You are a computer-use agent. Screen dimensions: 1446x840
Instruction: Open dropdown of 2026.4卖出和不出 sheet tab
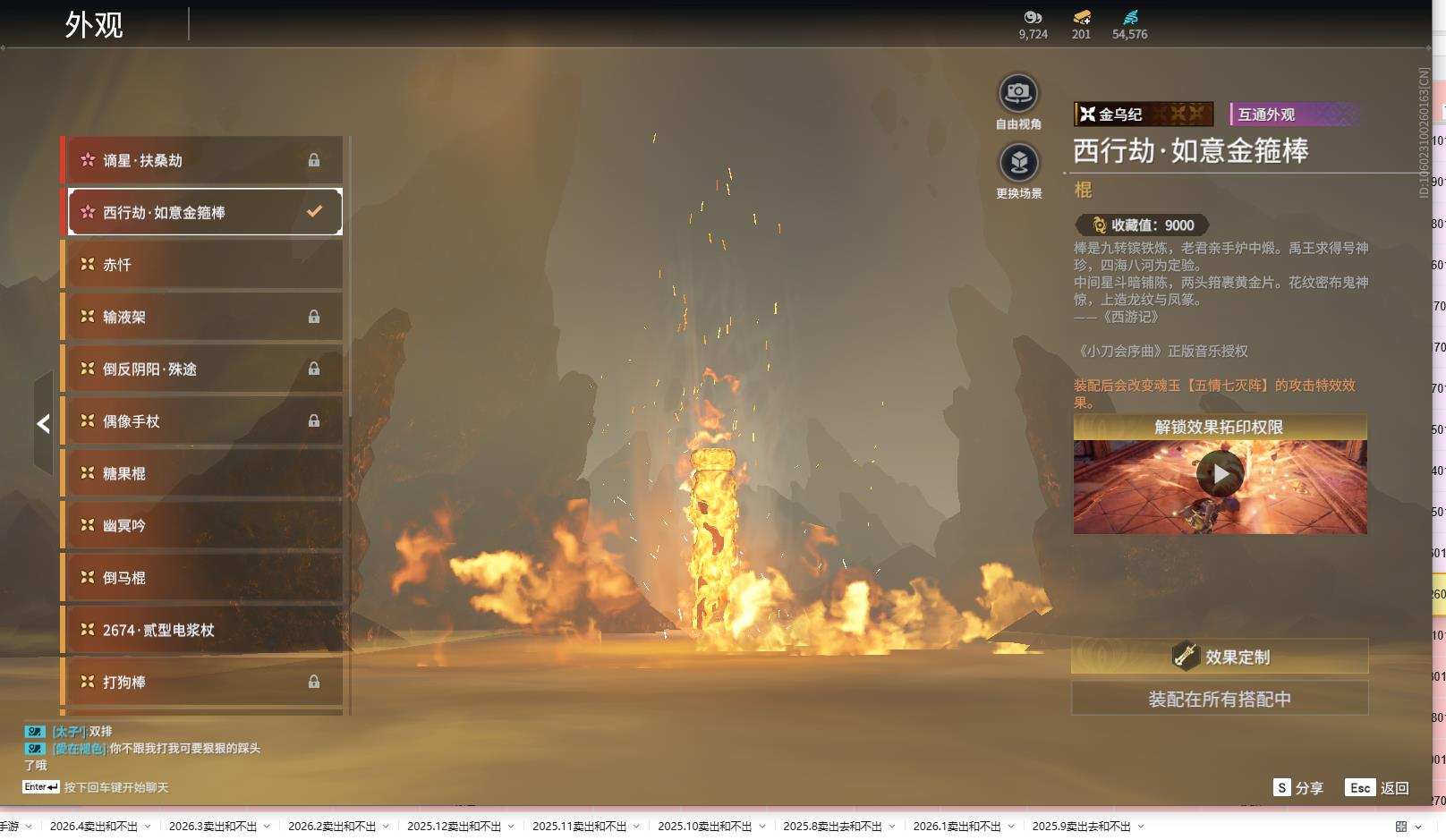click(x=148, y=827)
